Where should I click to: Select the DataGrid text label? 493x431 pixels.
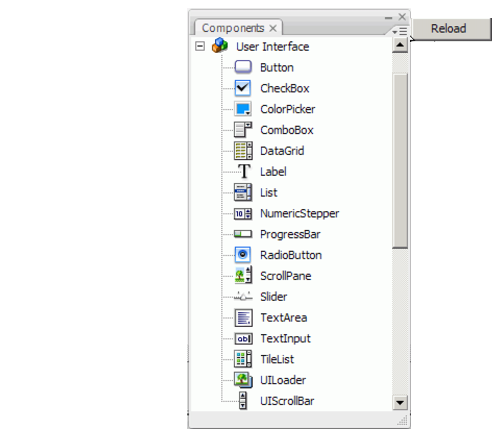282,151
